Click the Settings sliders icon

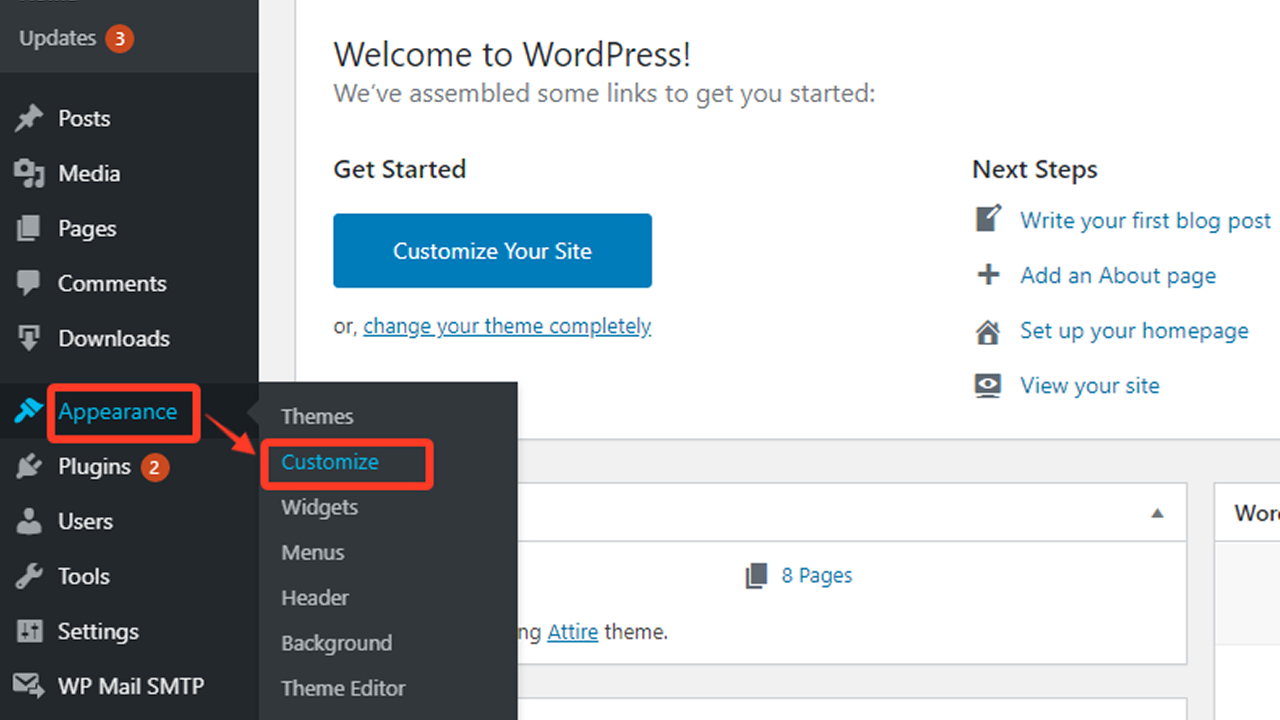click(x=29, y=631)
